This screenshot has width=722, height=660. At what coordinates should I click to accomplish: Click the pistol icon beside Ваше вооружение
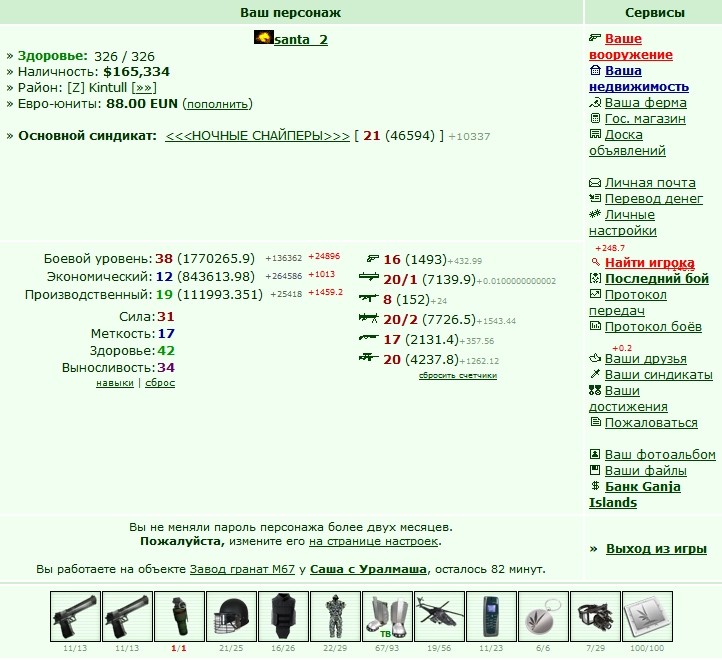[595, 38]
